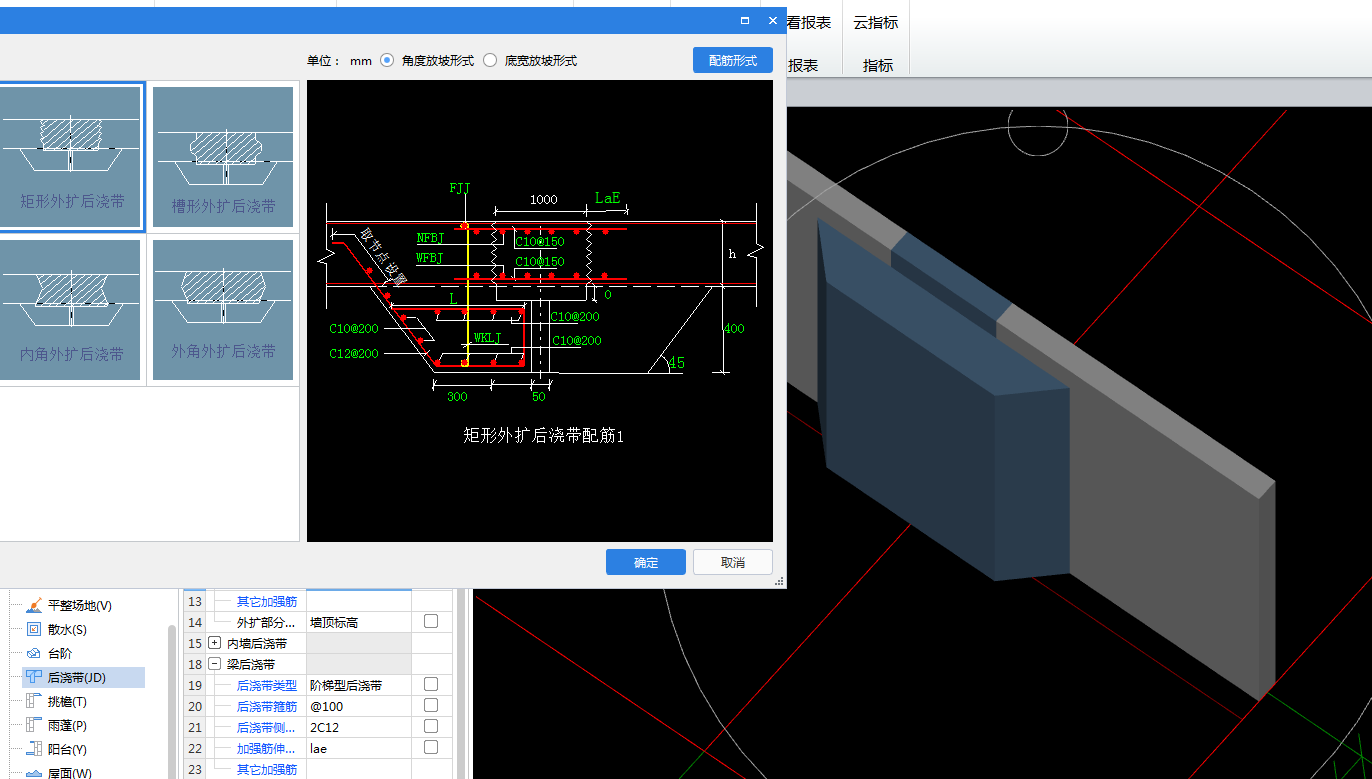Click the 后浇带(JD) component icon
This screenshot has width=1372, height=779.
coord(33,677)
